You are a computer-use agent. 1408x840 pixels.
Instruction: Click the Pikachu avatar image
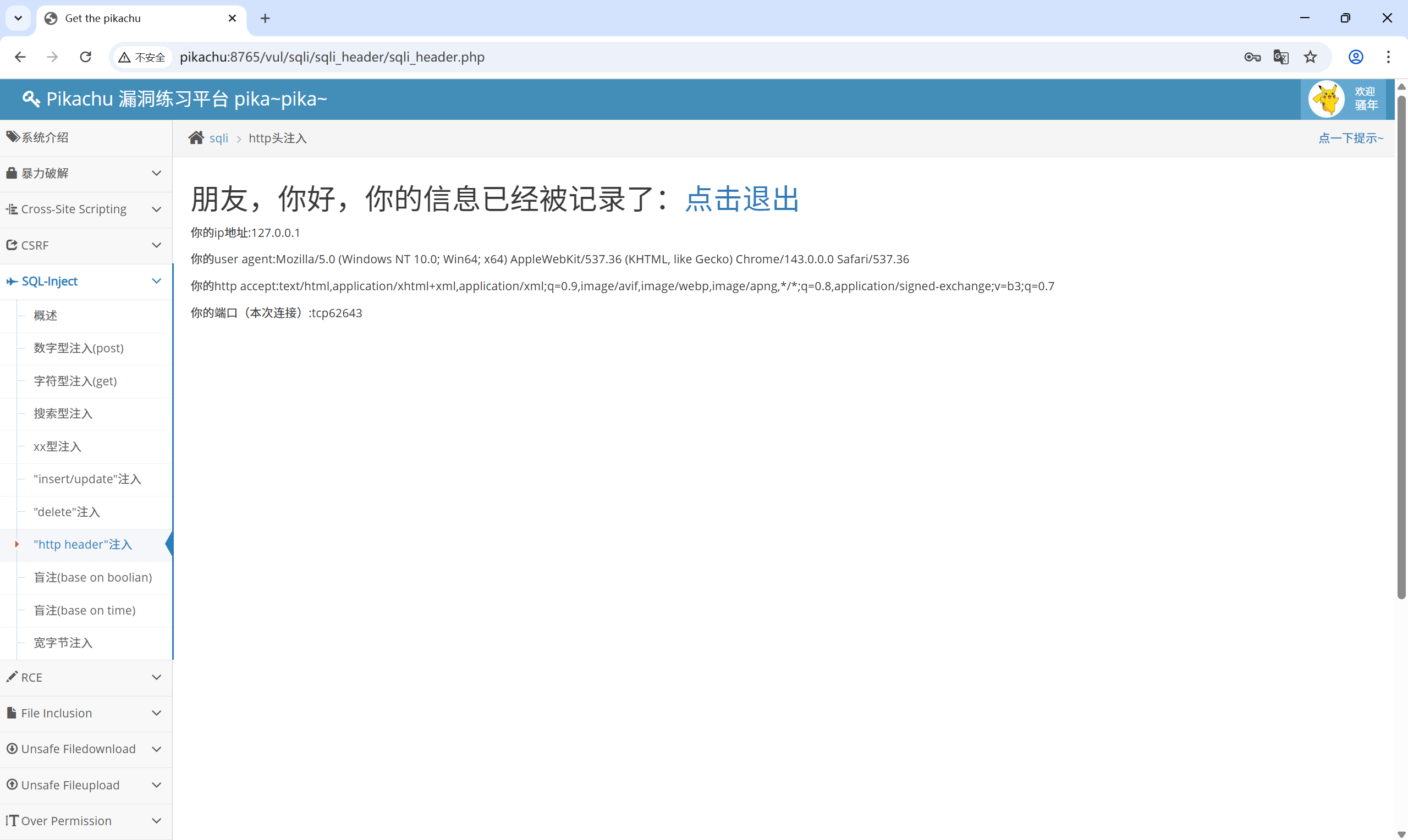pos(1326,100)
